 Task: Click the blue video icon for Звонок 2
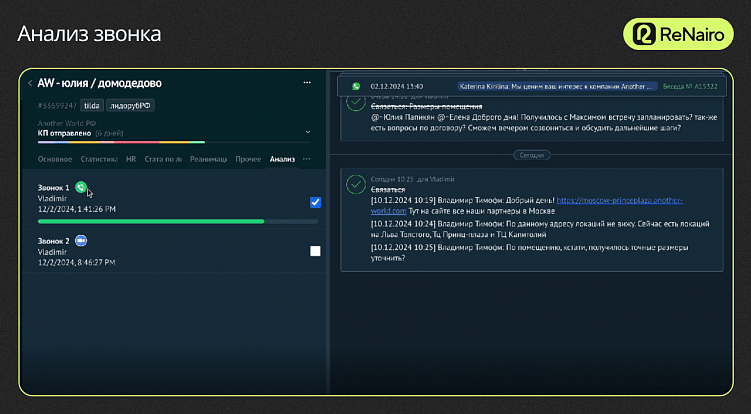point(81,241)
